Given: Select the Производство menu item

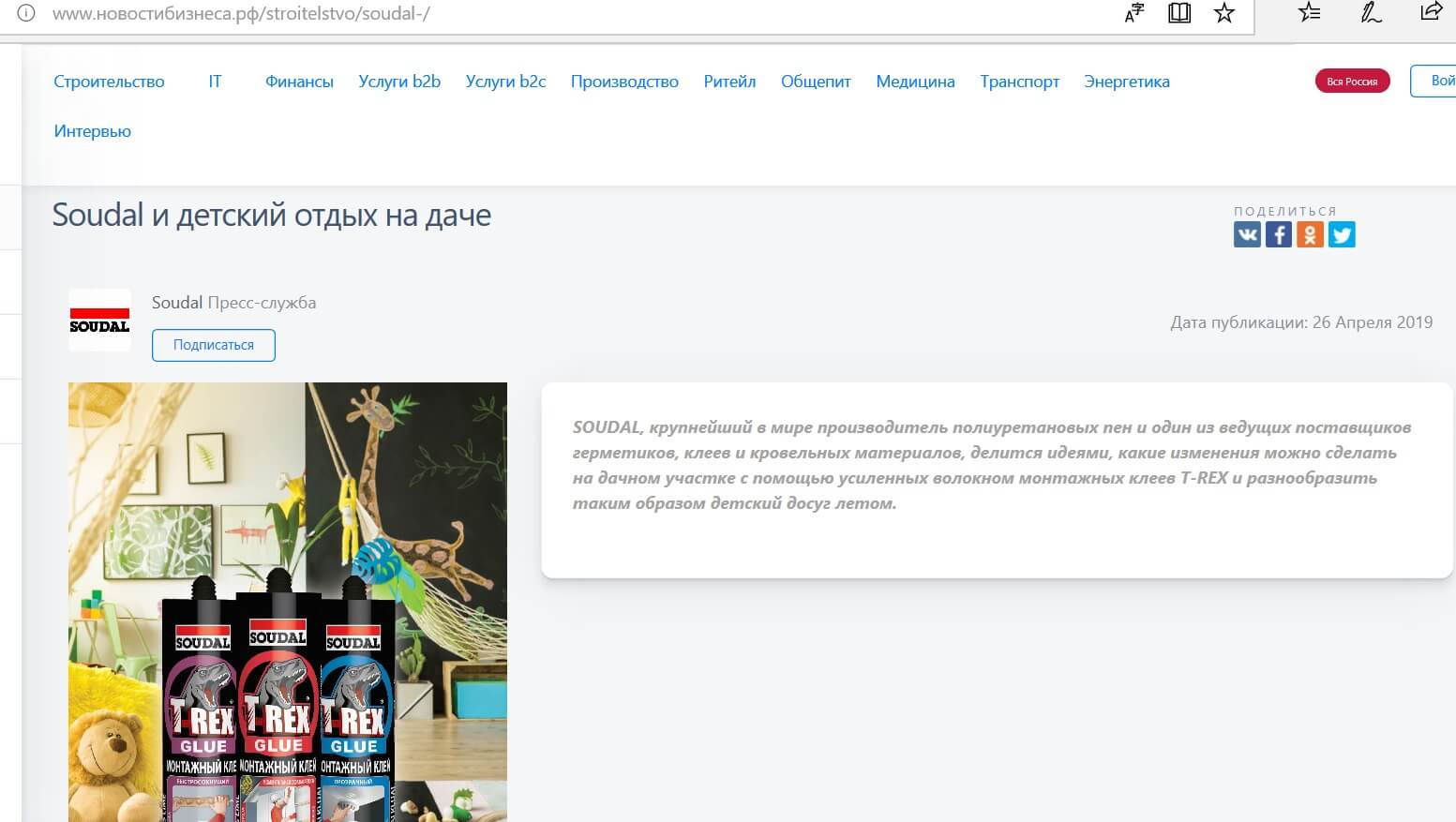Looking at the screenshot, I should click(624, 82).
